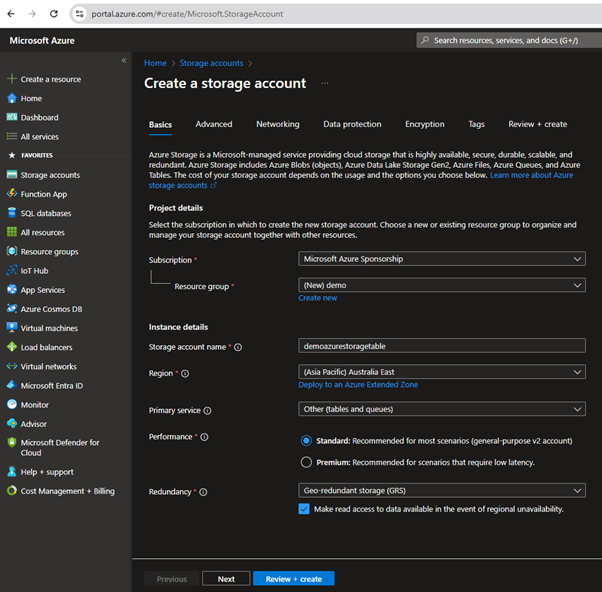
Task: Open the IoT Hub icon in sidebar
Action: click(12, 270)
